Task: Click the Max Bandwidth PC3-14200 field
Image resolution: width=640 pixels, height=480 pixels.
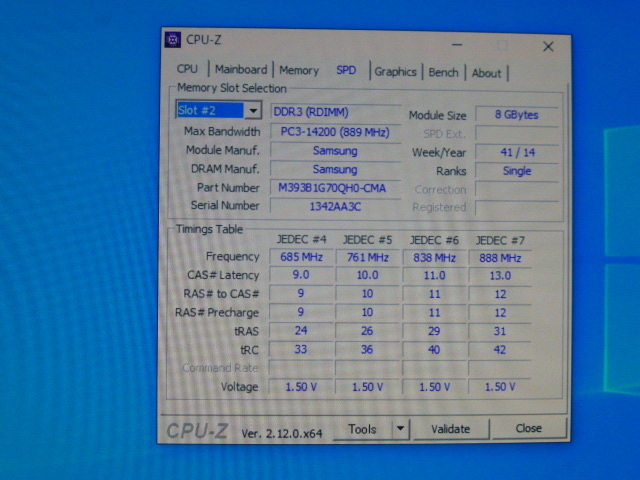Action: click(334, 131)
